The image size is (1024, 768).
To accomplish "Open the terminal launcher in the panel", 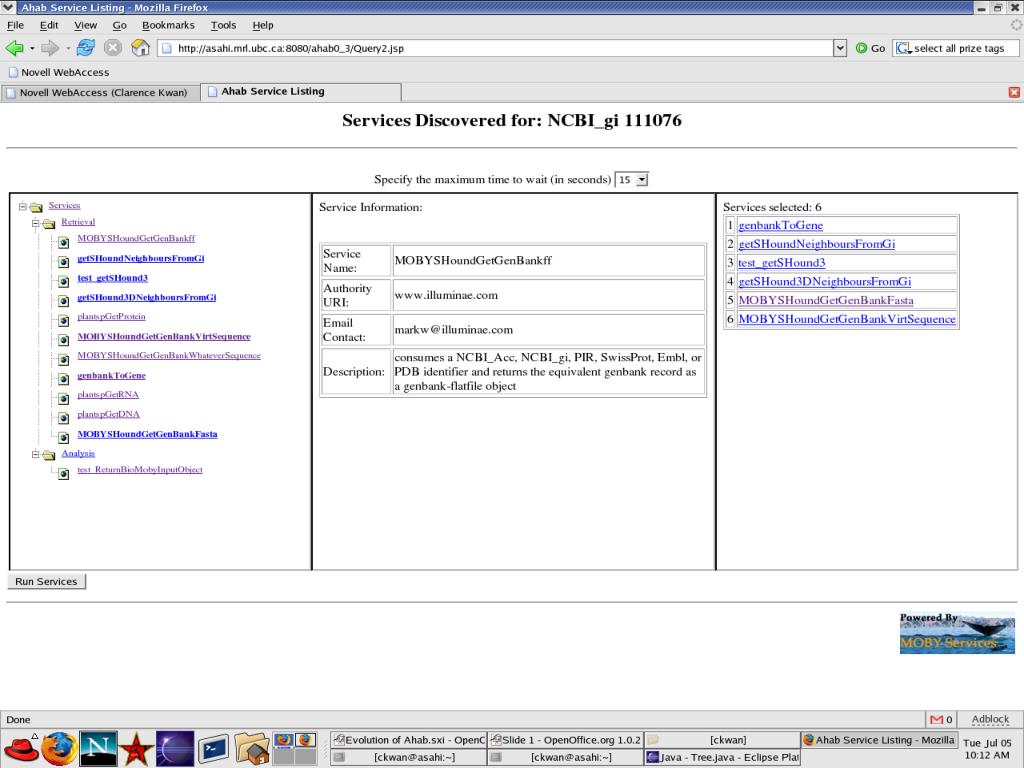I will pyautogui.click(x=214, y=748).
